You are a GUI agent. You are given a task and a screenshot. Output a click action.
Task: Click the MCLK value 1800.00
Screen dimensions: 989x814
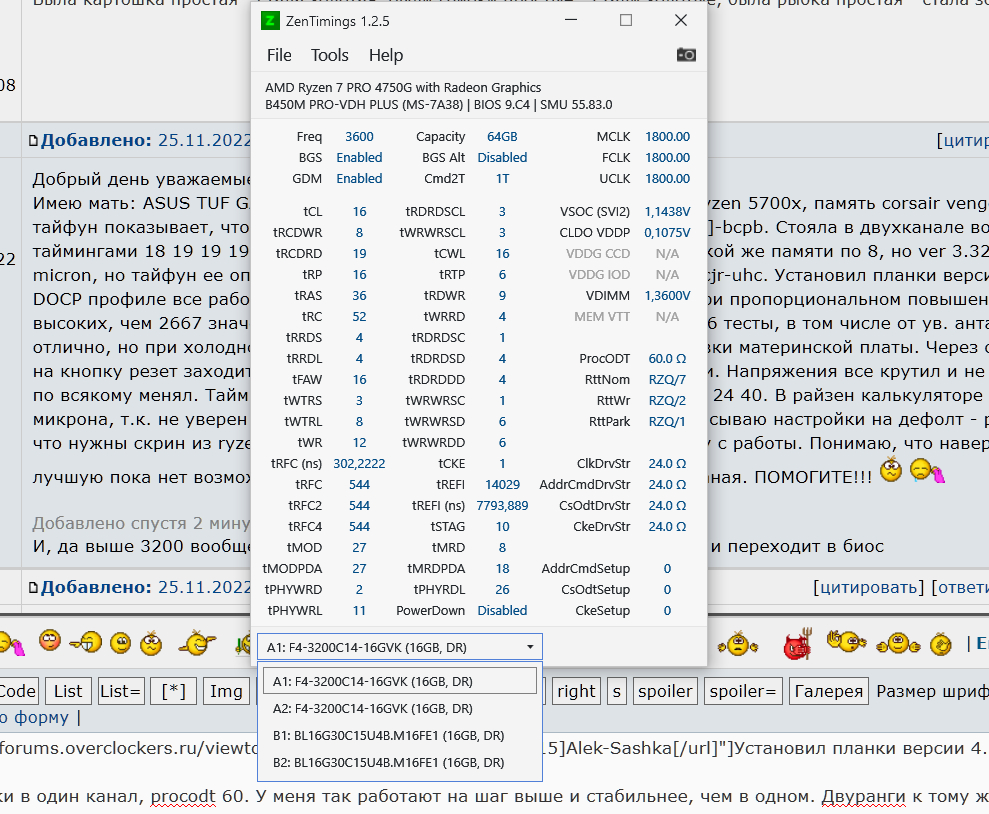(x=667, y=137)
